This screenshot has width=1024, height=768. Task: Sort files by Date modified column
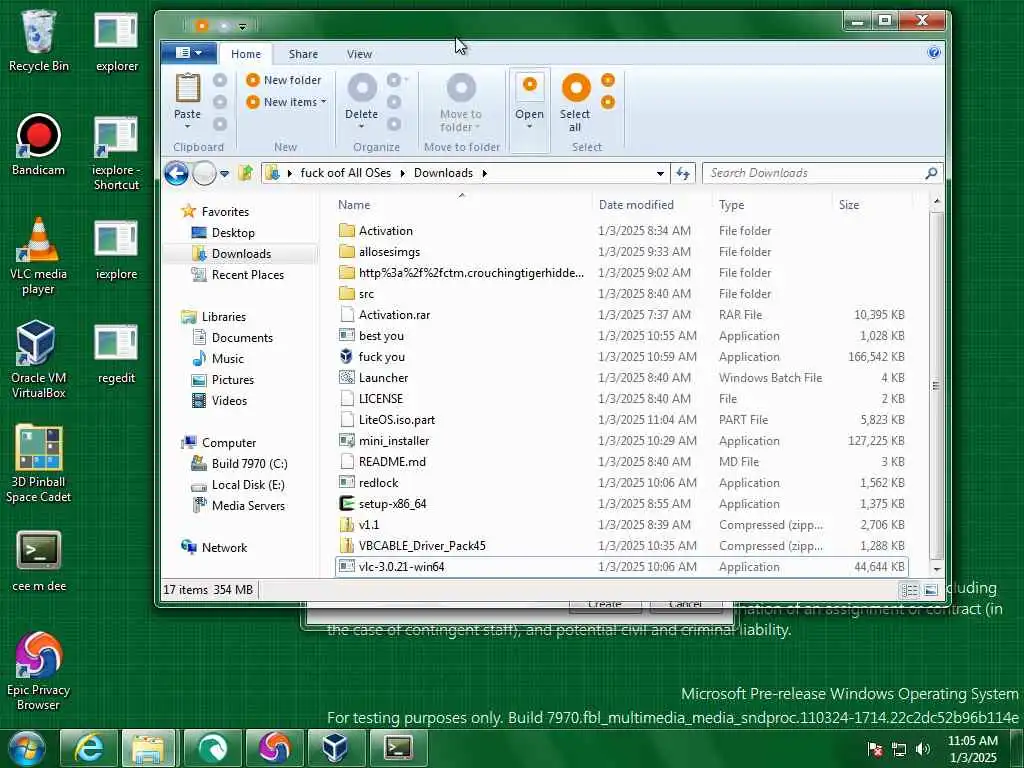point(636,204)
